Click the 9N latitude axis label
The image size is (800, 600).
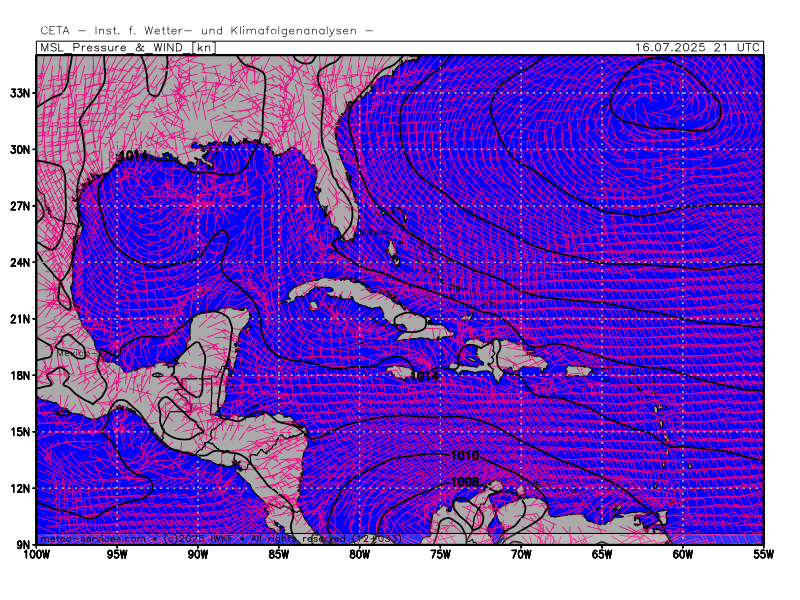coord(23,544)
